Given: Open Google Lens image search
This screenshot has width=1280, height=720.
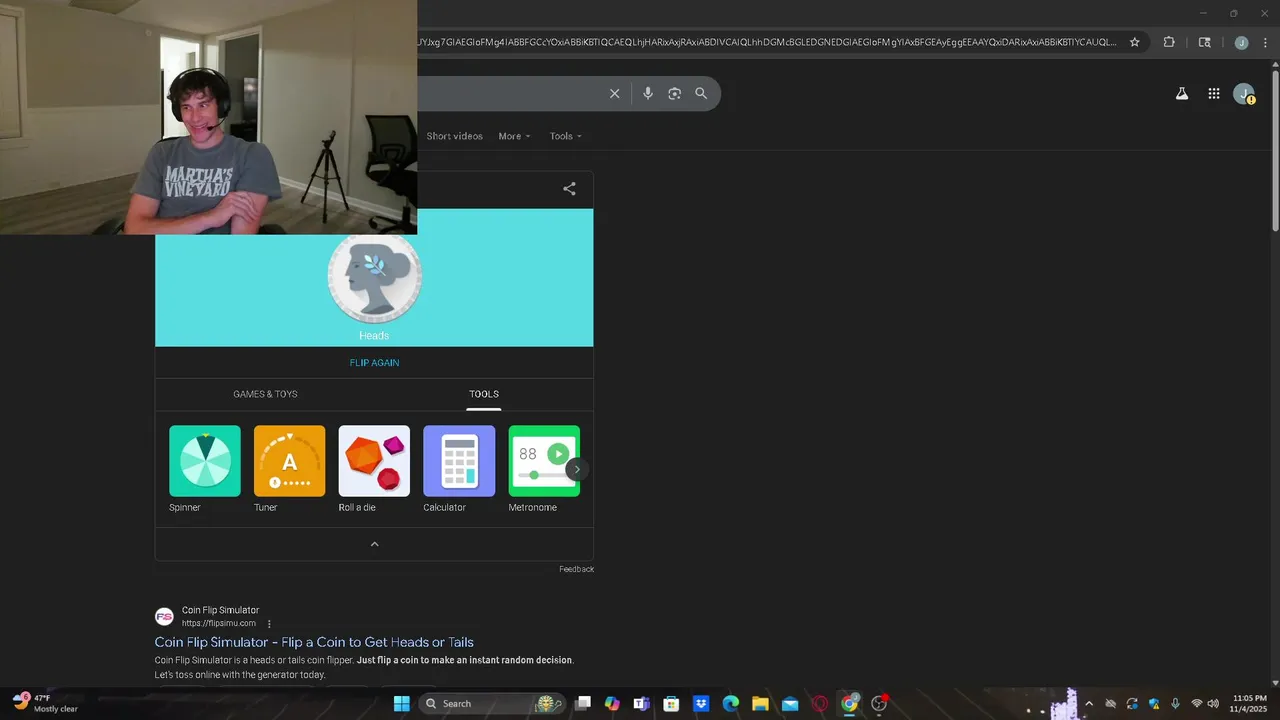Looking at the screenshot, I should click(x=675, y=93).
